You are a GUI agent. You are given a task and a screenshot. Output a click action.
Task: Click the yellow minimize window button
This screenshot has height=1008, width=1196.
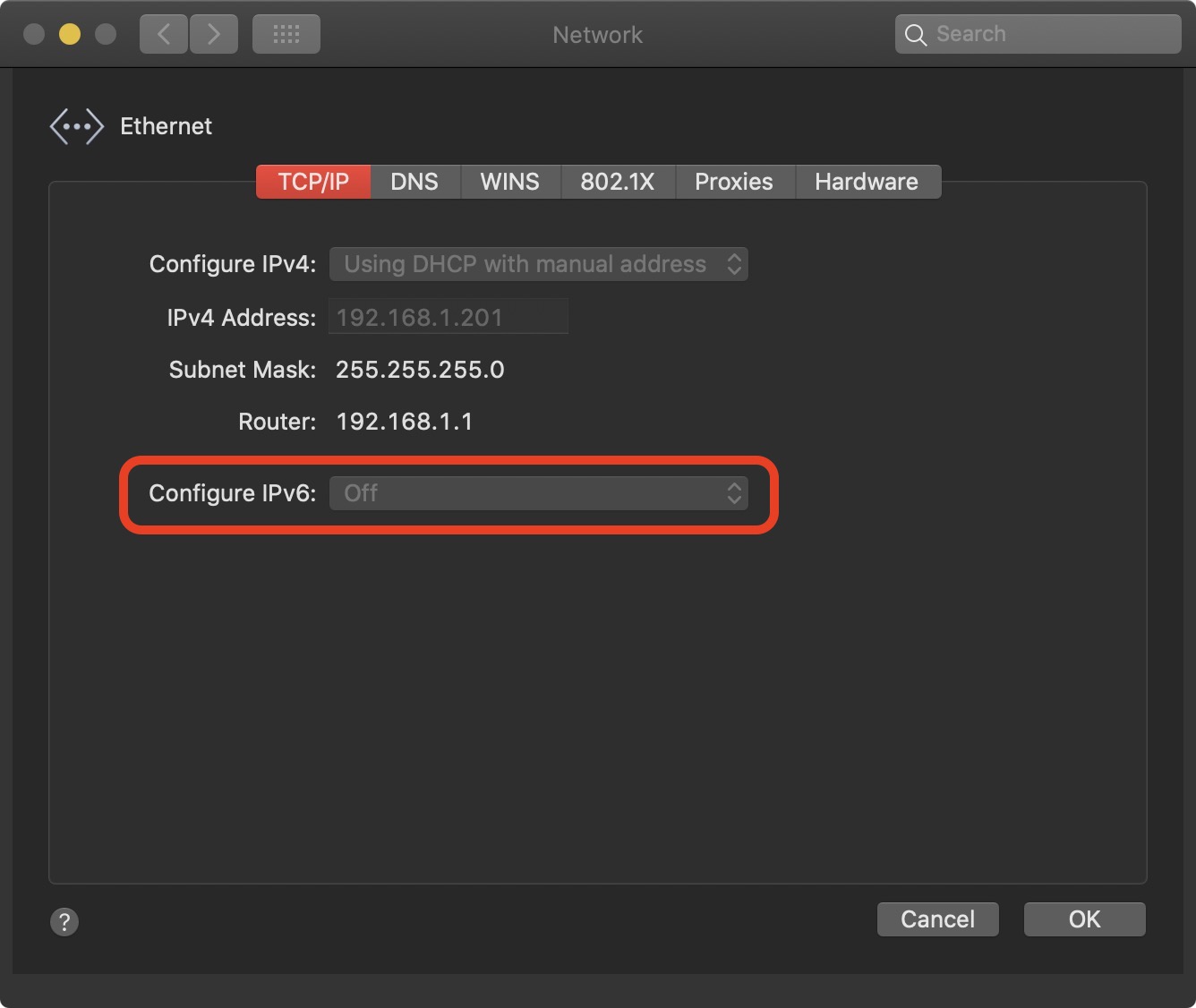(70, 34)
